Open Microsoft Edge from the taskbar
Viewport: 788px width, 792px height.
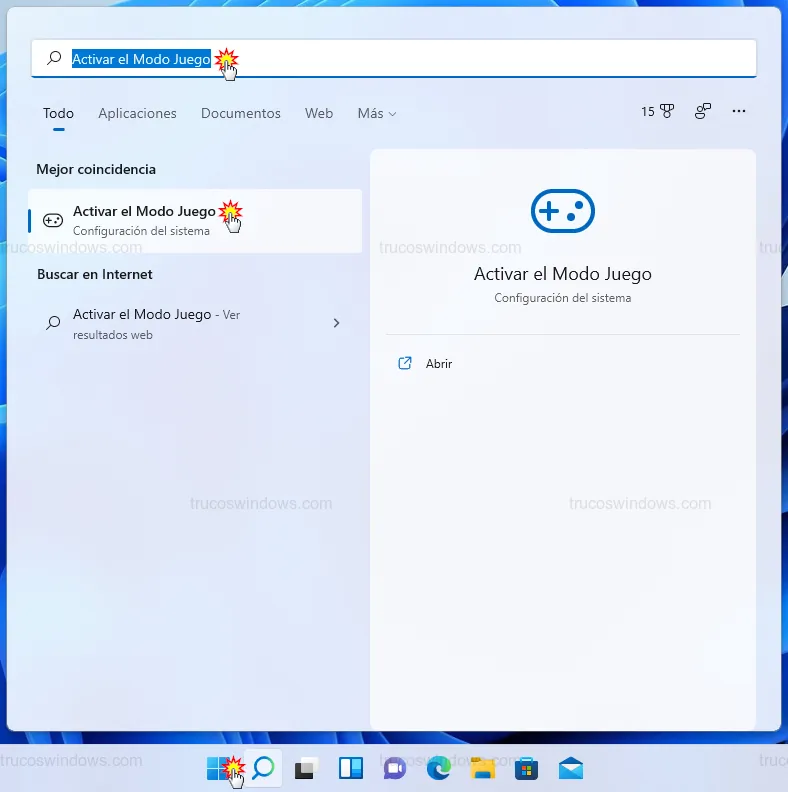pos(438,768)
